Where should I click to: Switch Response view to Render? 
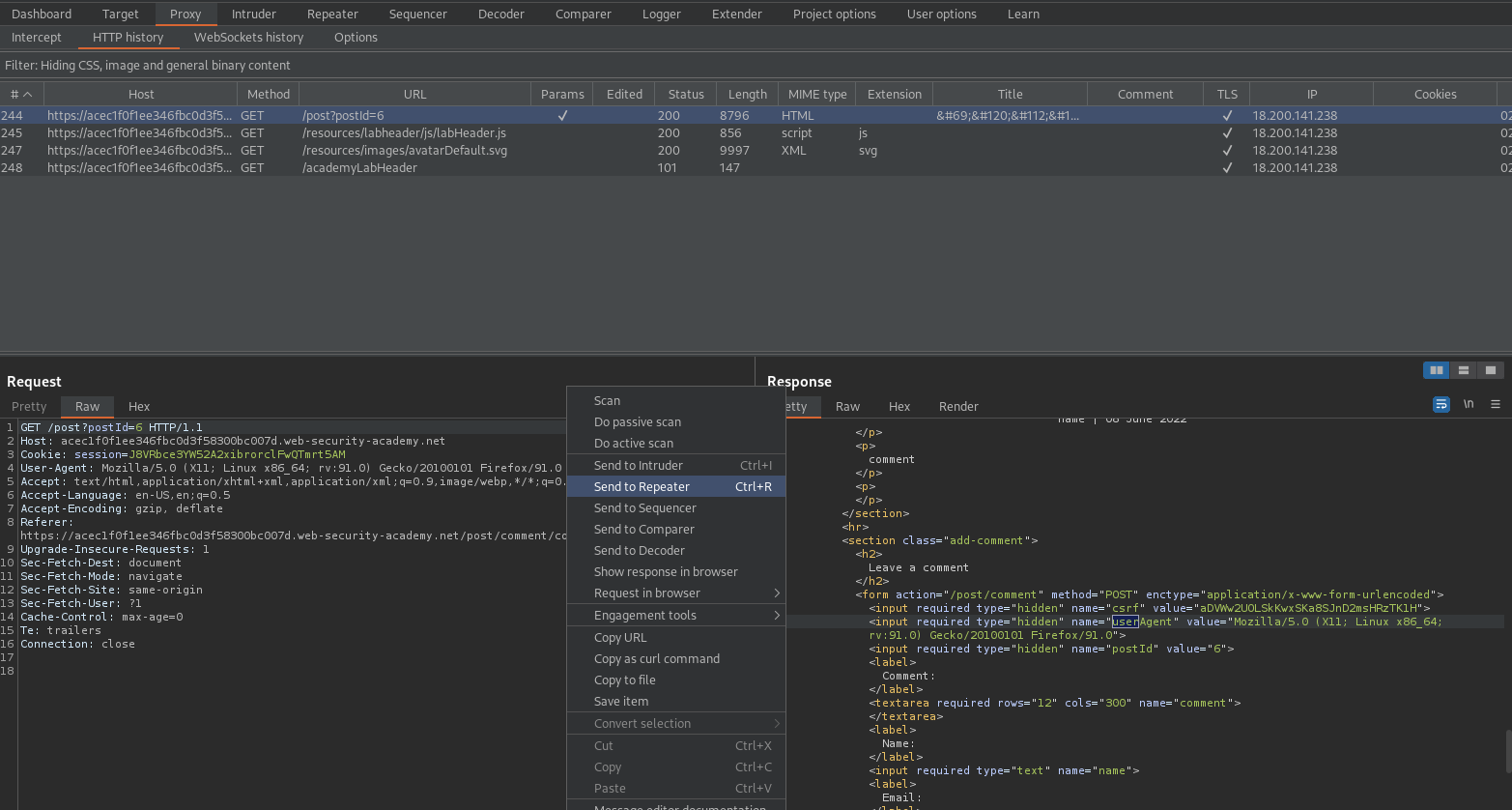(x=959, y=406)
